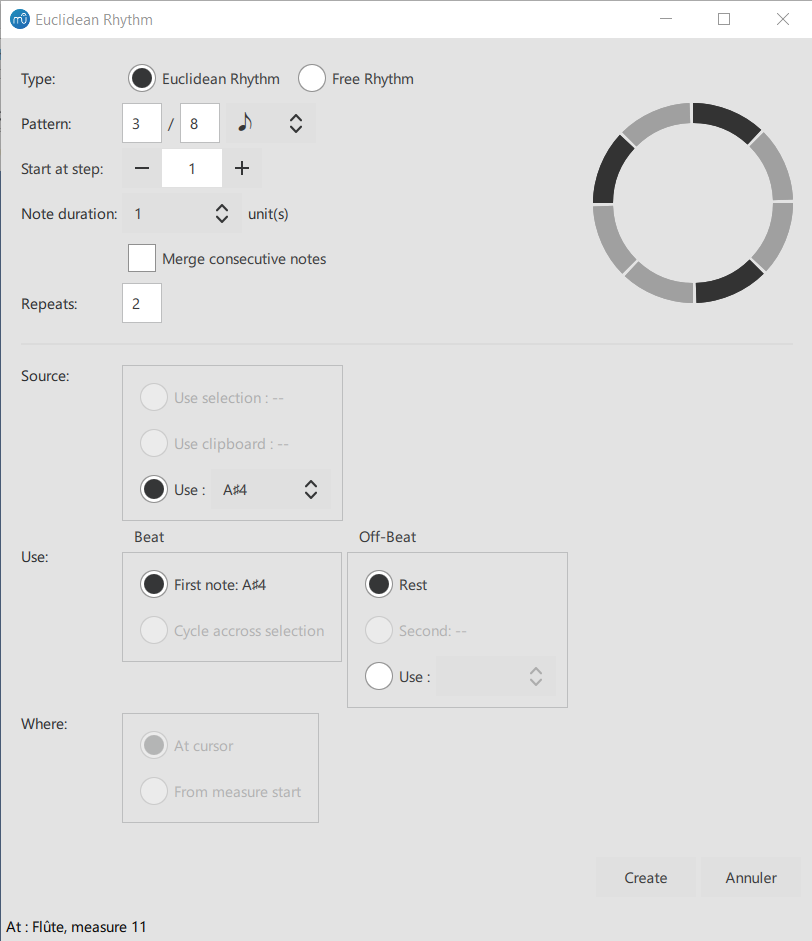The height and width of the screenshot is (941, 812).
Task: Click the Annuler cancel button
Action: 751,878
